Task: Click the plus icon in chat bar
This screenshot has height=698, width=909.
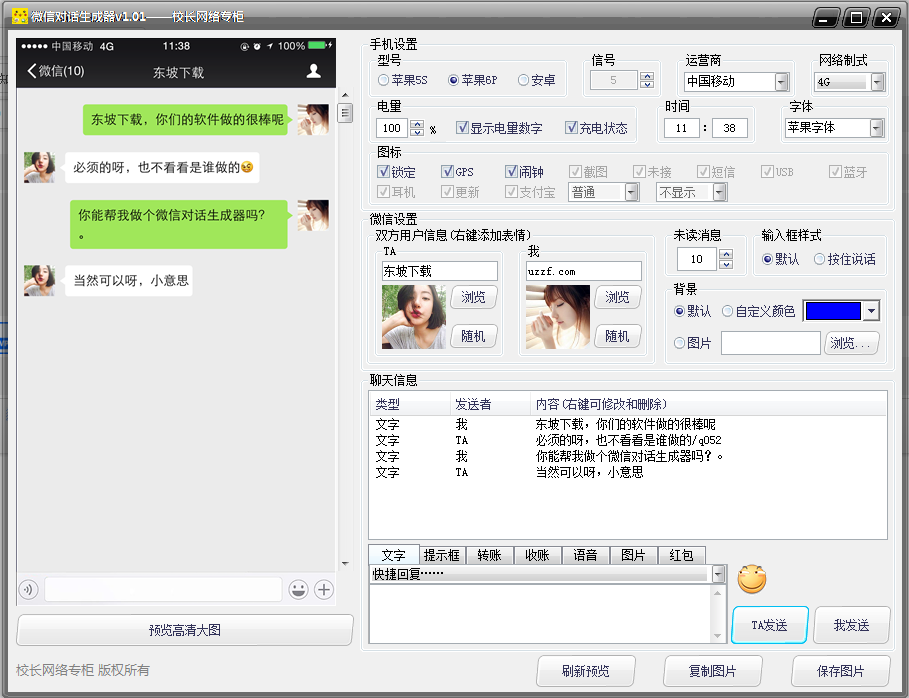Action: [x=324, y=590]
